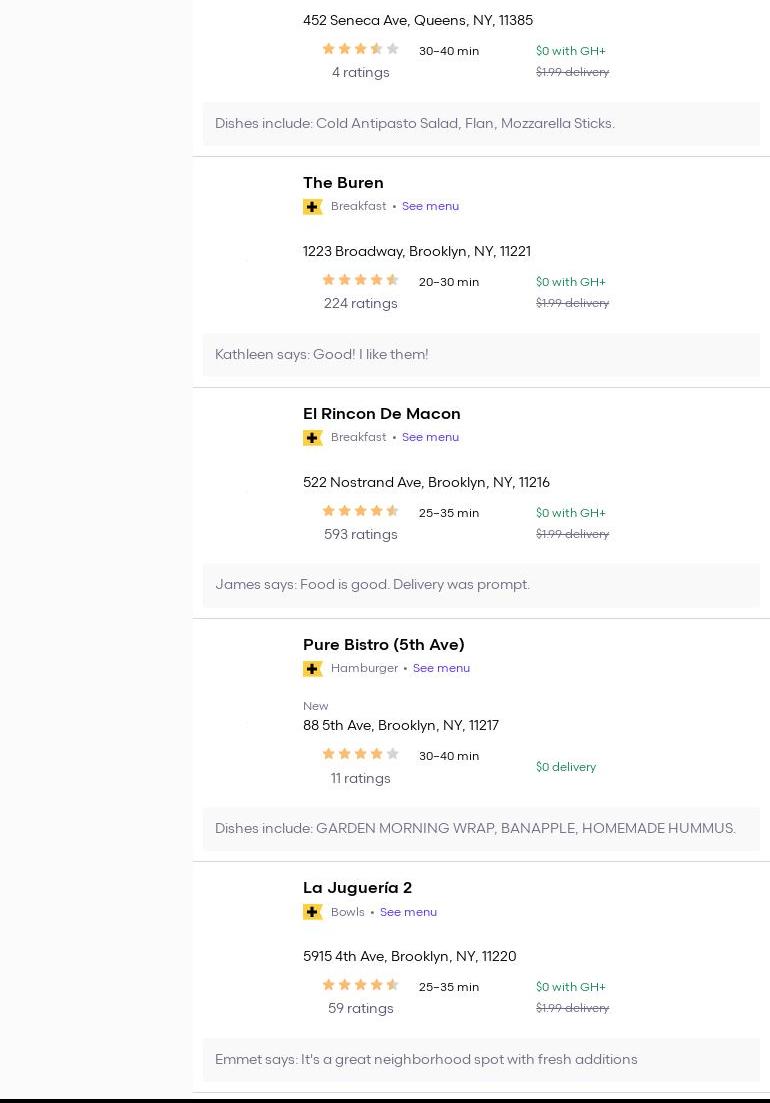Click the star rating for Pure Bistro

[x=360, y=755]
